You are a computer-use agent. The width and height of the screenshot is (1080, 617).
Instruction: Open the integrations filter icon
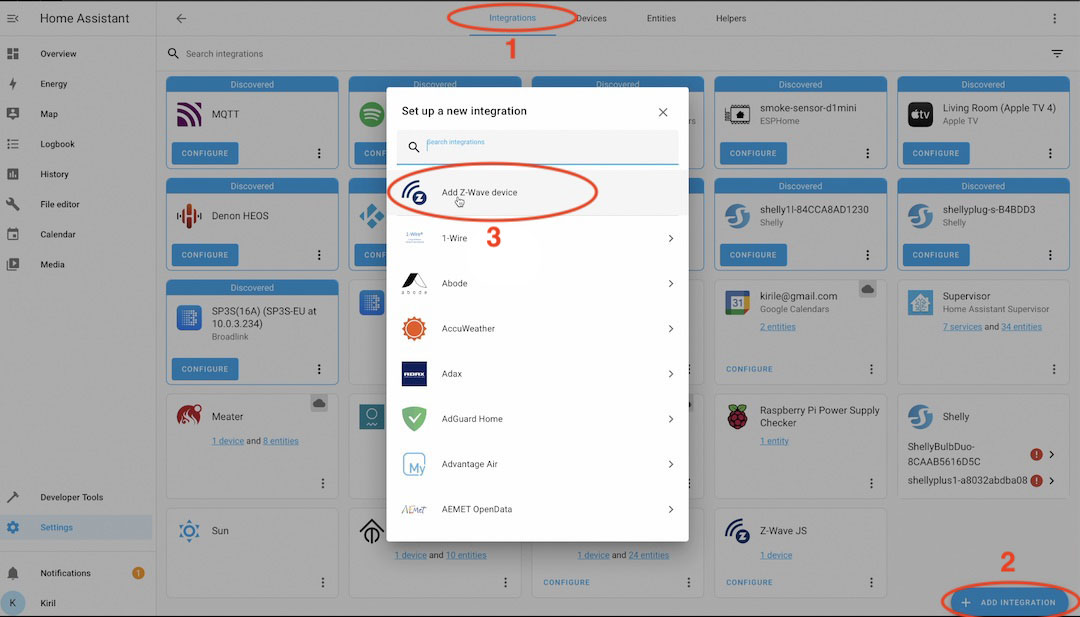[1057, 54]
